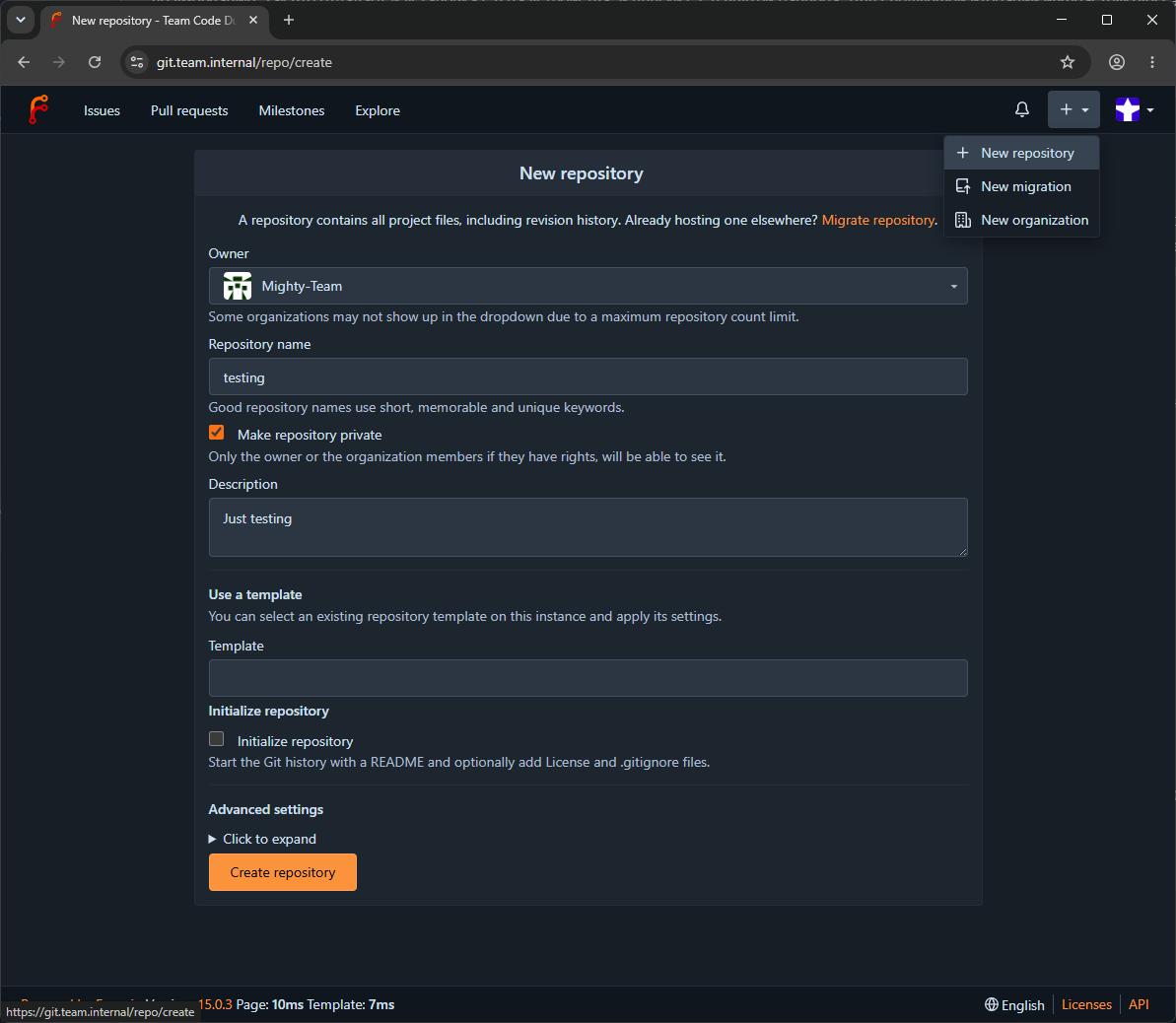Select New repository from the menu

[x=1021, y=153]
